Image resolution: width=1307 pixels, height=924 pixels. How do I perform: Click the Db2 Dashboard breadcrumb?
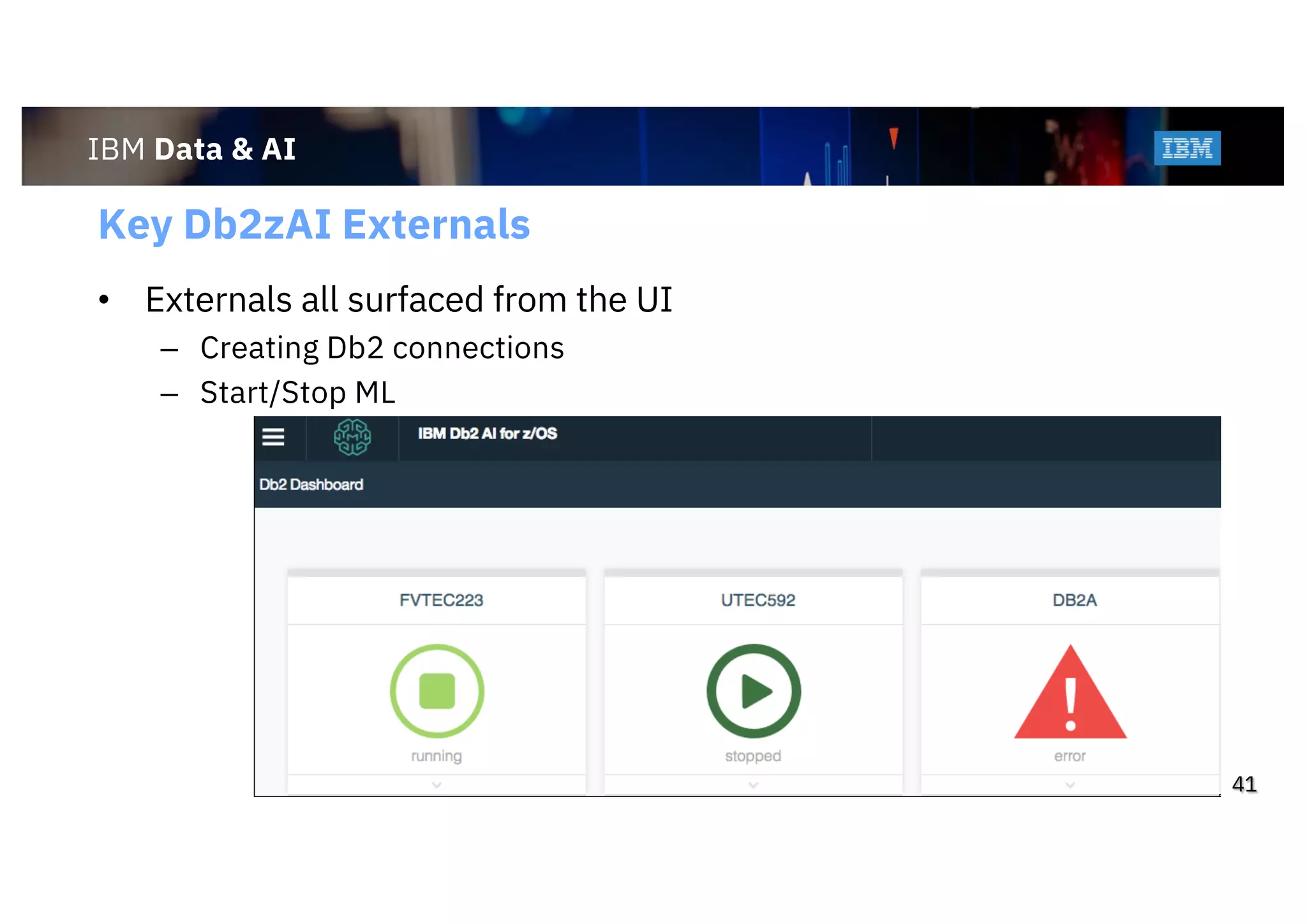click(311, 484)
